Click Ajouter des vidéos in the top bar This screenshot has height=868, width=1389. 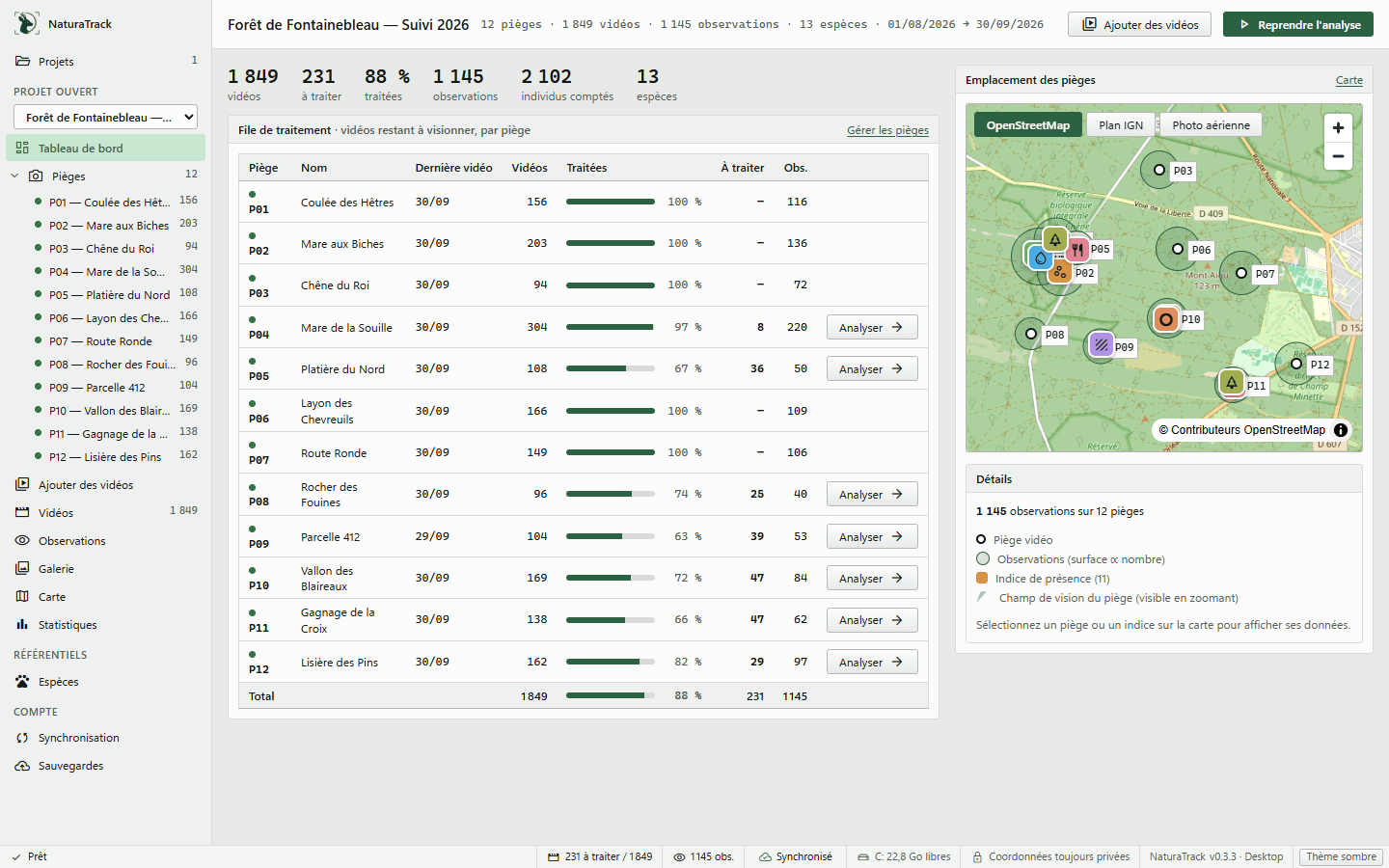pos(1141,25)
